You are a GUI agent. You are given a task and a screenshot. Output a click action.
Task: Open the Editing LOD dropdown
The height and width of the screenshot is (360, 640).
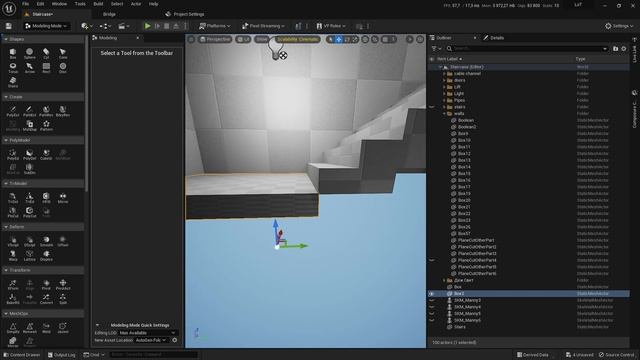point(147,333)
